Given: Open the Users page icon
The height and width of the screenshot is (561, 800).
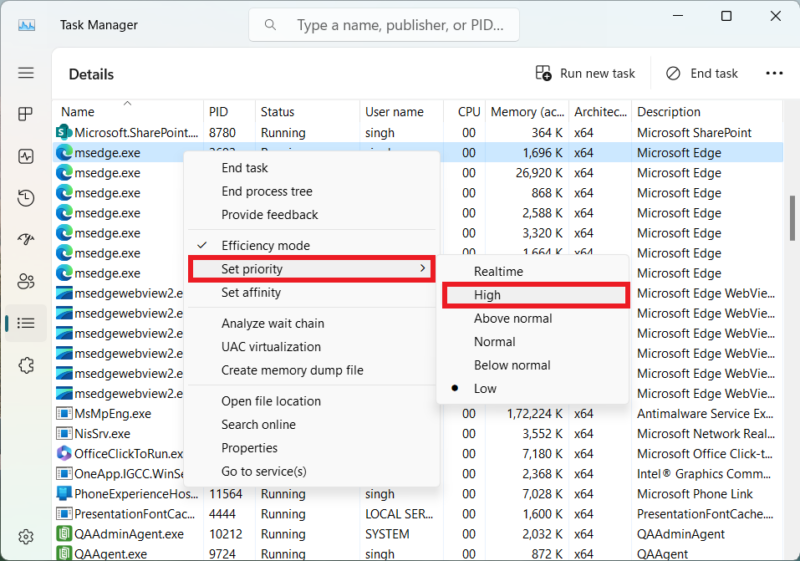Looking at the screenshot, I should pos(26,281).
